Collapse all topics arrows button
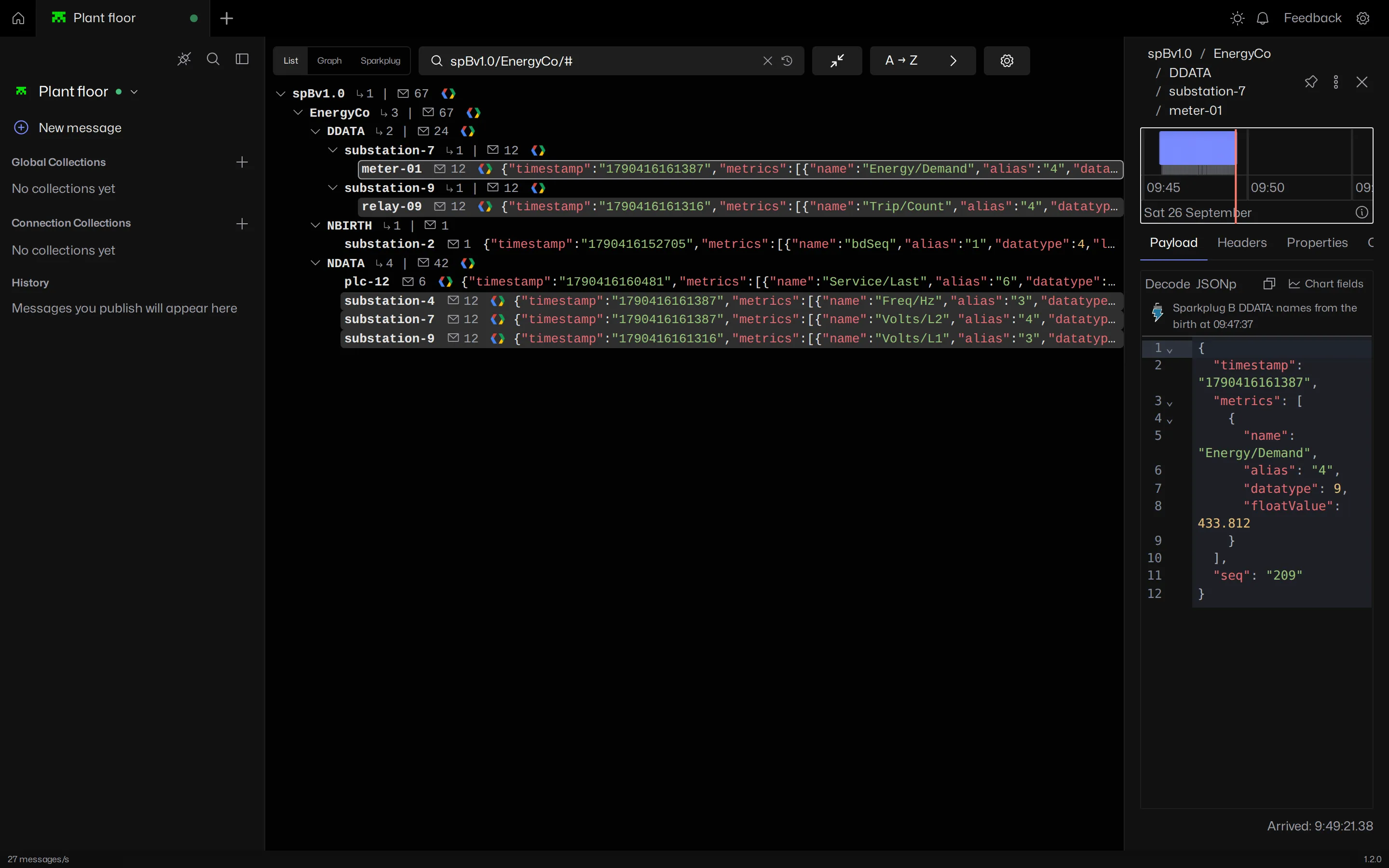1389x868 pixels. 837,61
